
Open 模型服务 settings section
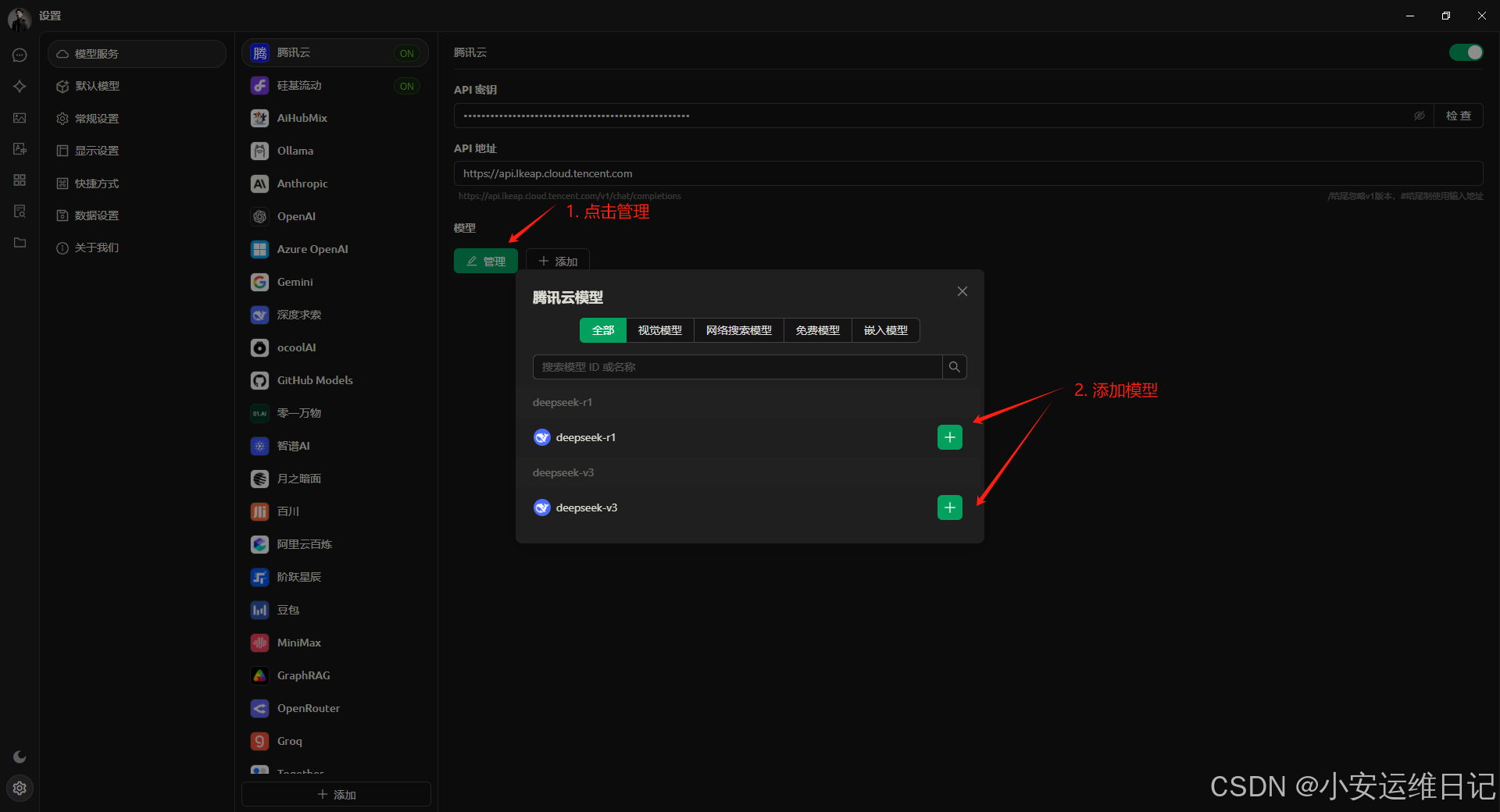[137, 54]
